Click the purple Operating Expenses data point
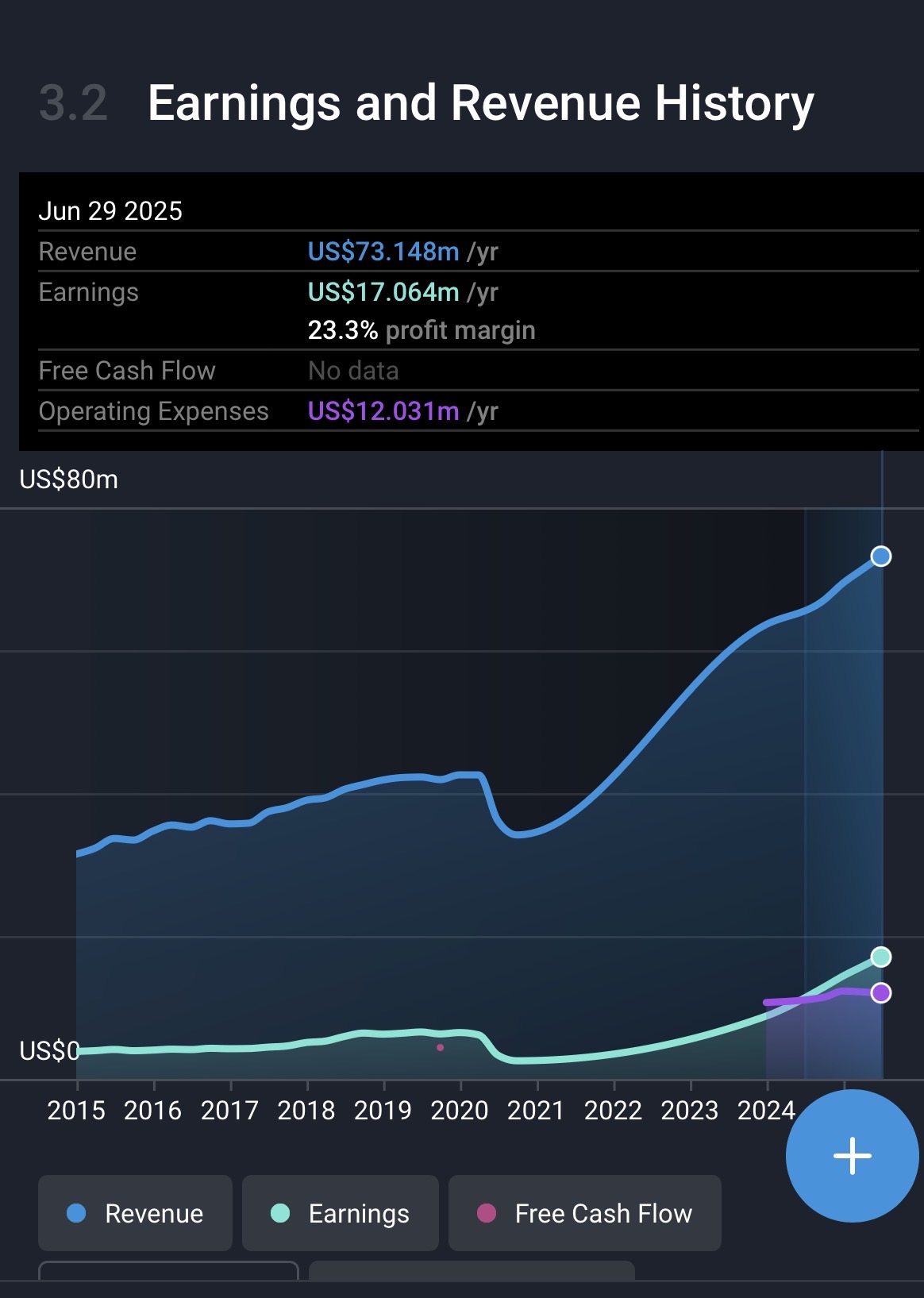The width and height of the screenshot is (924, 1298). coord(880,992)
